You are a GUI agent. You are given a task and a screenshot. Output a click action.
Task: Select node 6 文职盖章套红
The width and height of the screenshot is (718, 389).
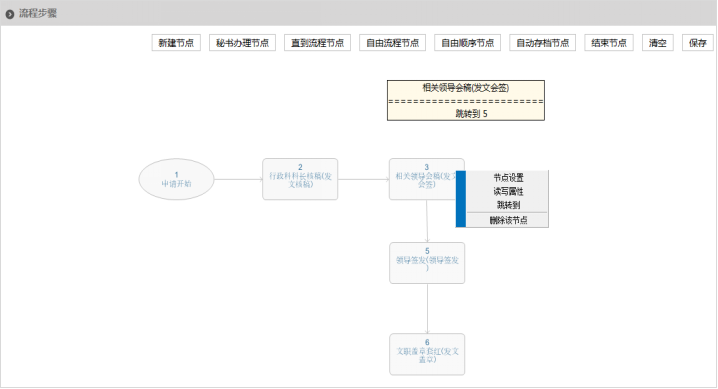click(427, 355)
